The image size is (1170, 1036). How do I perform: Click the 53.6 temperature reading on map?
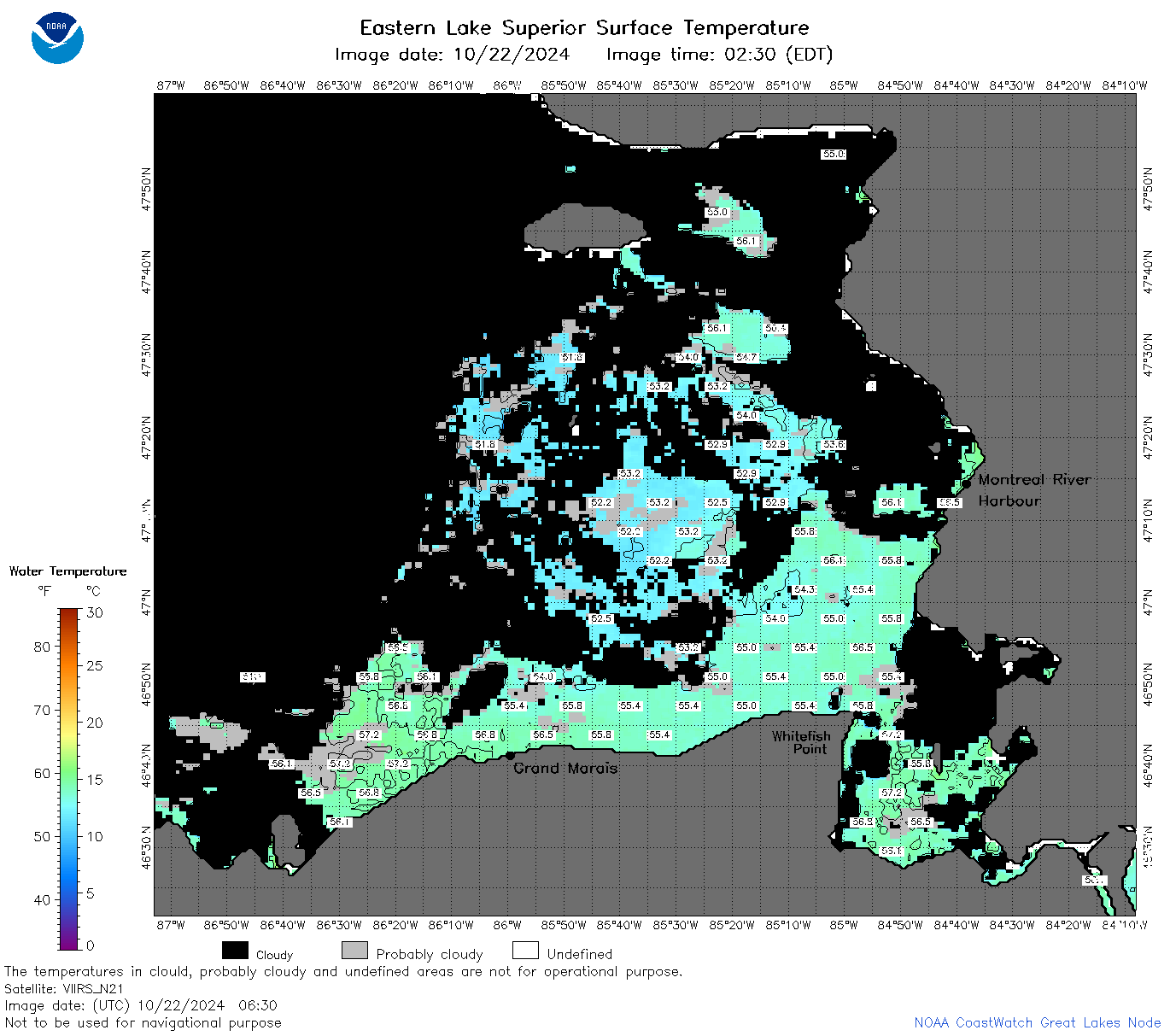coord(834,444)
